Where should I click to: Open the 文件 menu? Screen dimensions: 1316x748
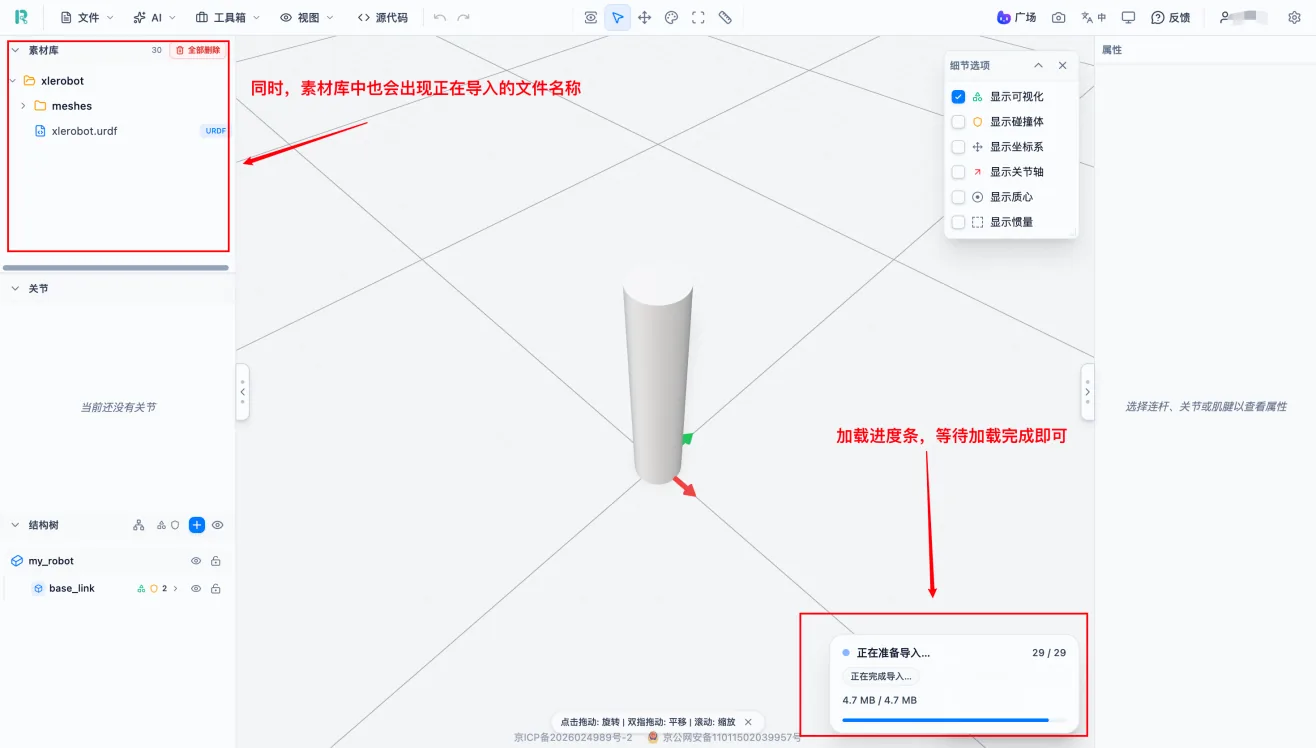tap(87, 17)
